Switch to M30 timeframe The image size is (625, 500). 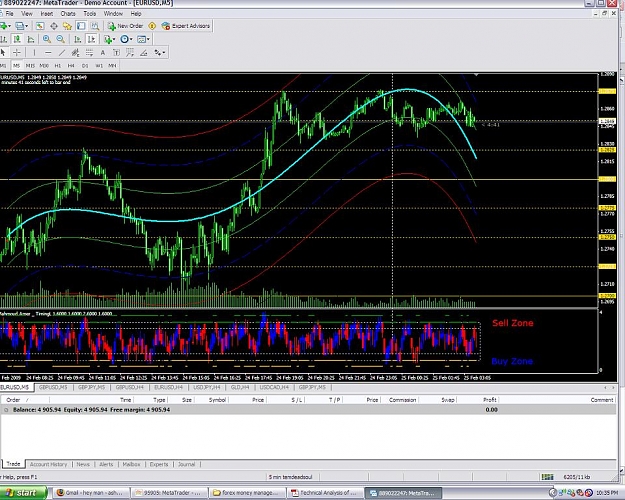[44, 66]
